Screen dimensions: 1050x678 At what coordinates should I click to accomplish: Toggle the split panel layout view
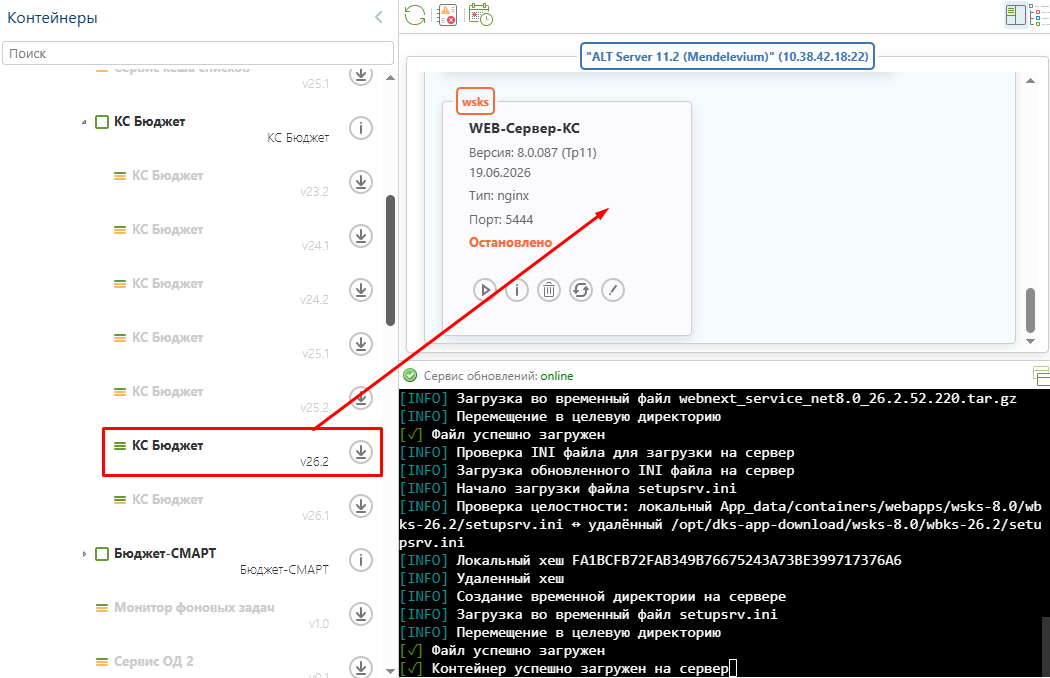[1015, 15]
